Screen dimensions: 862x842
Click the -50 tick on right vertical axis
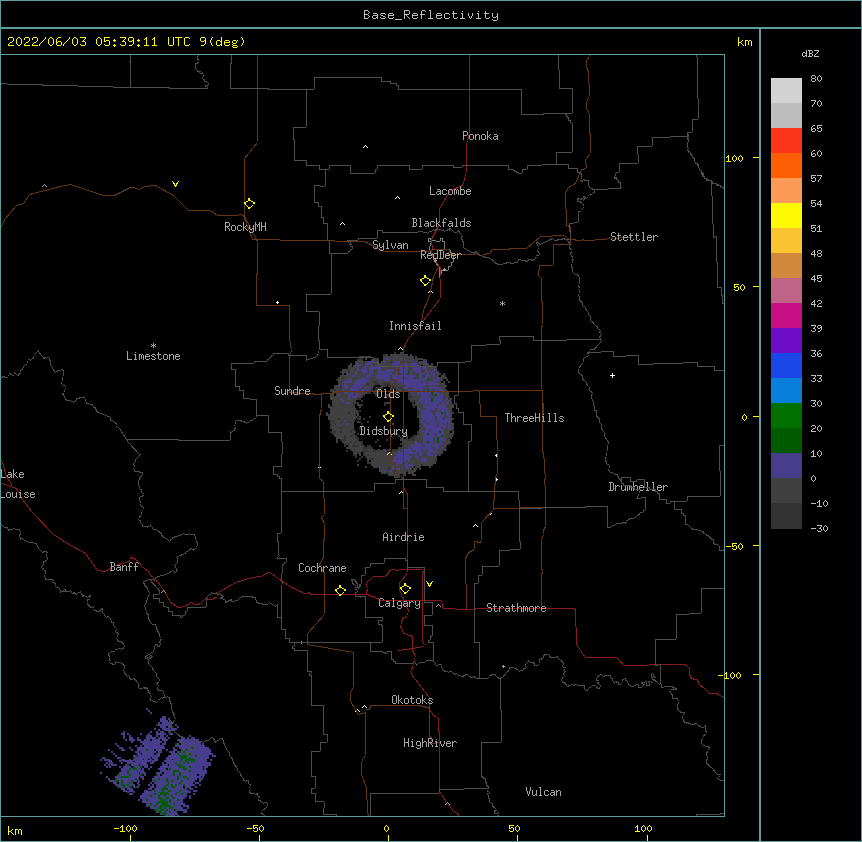(734, 546)
